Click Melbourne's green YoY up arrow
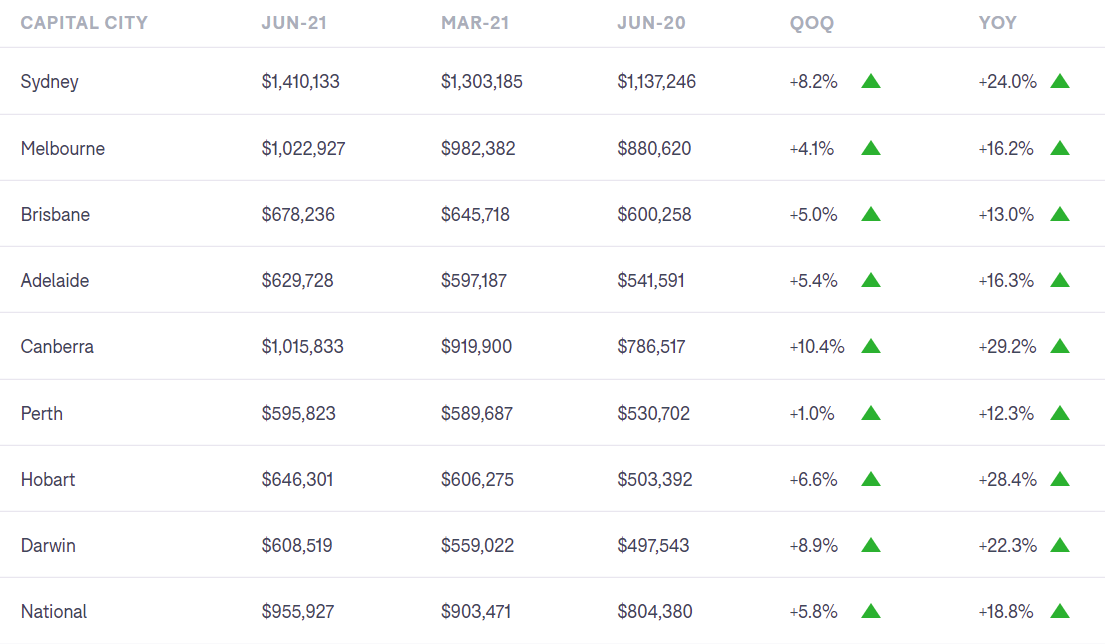This screenshot has width=1105, height=644. click(1060, 148)
